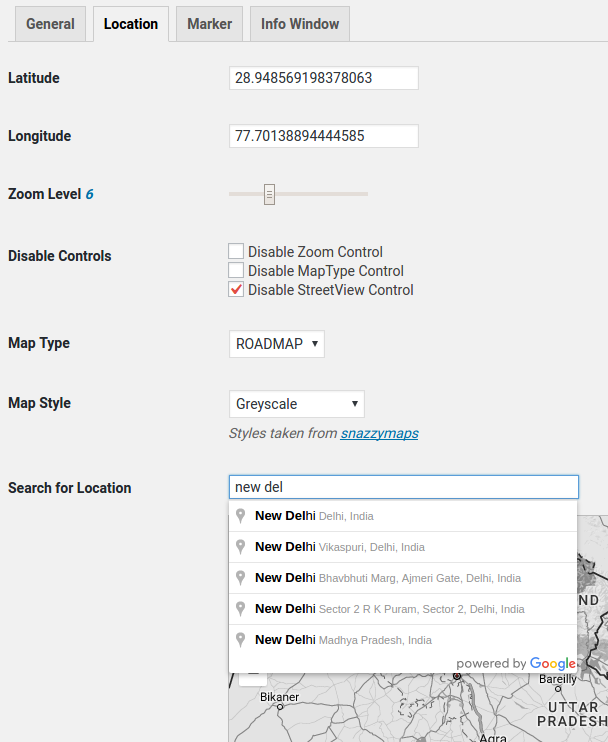Open the Map Type ROADMAP dropdown

[277, 344]
